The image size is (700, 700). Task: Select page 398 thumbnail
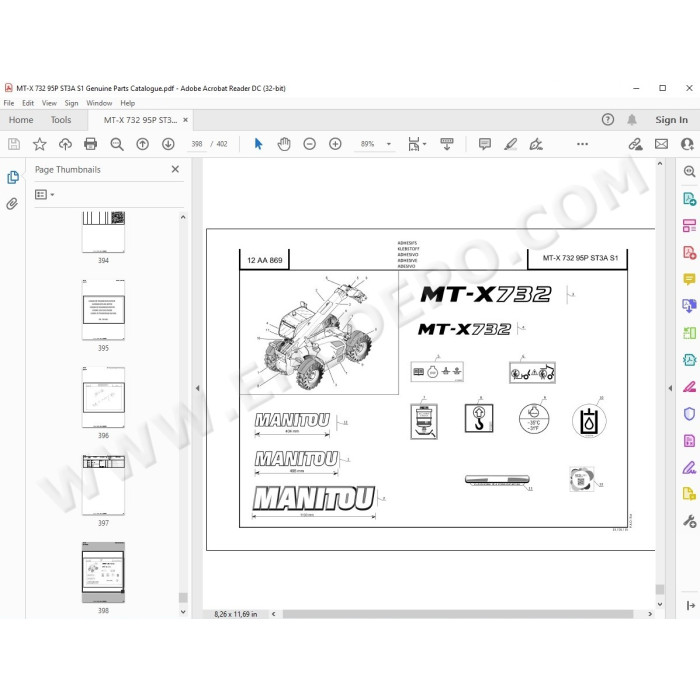pyautogui.click(x=103, y=572)
